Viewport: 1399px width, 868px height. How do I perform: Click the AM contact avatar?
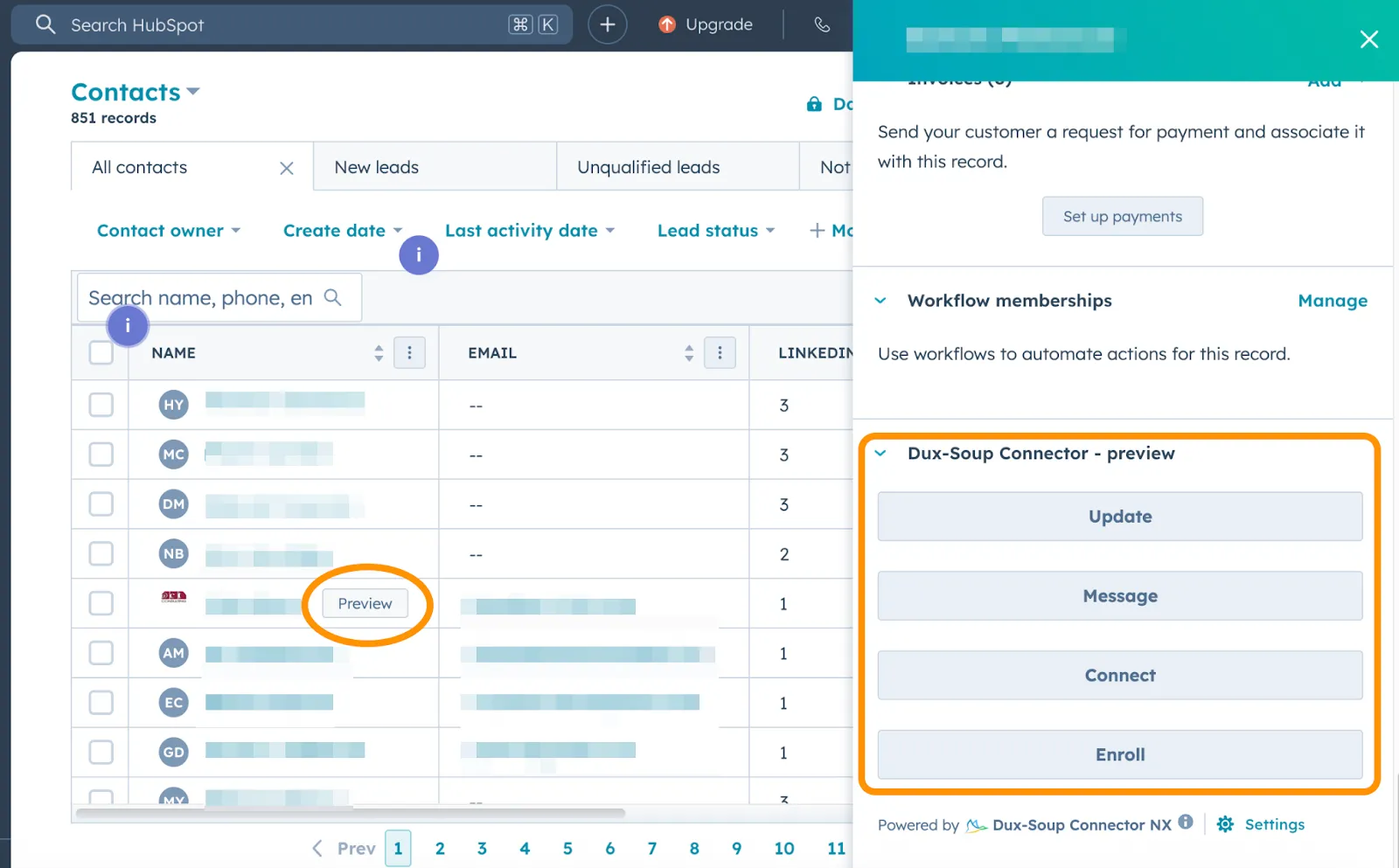coord(174,653)
